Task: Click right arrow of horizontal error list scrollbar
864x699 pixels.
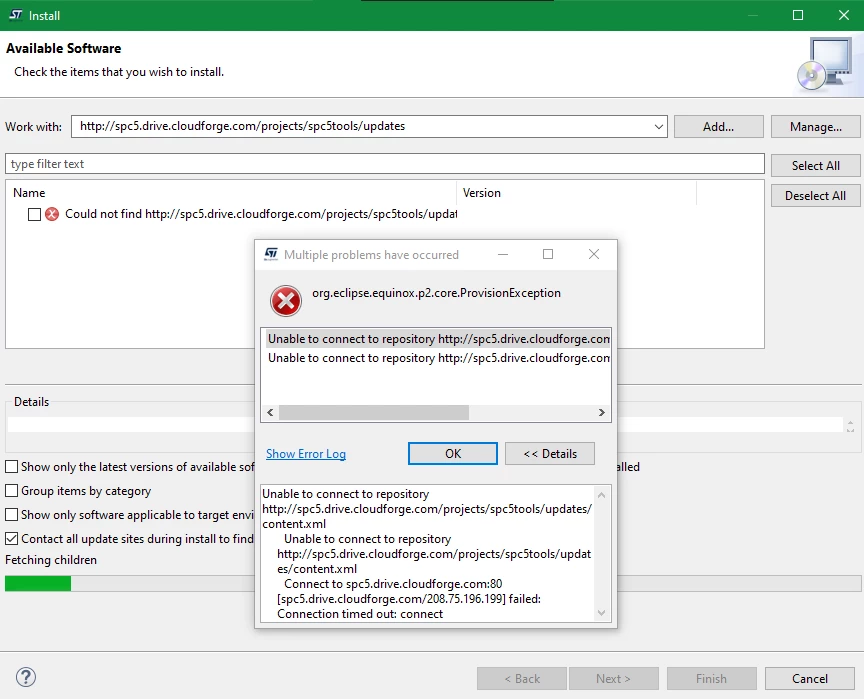Action: pos(602,413)
